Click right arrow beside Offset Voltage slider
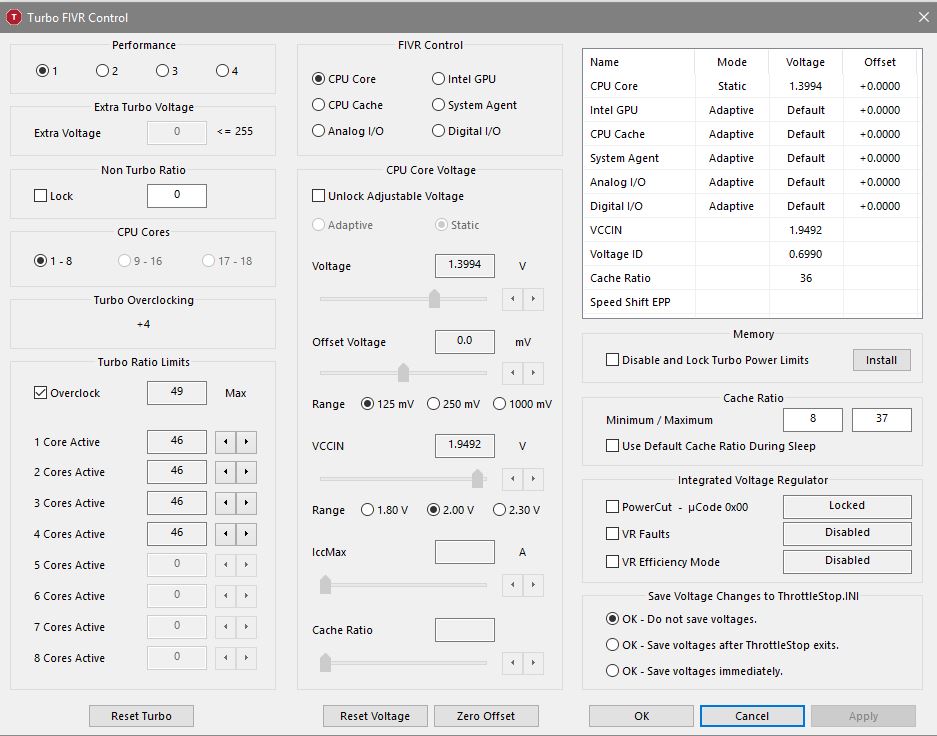This screenshot has width=937, height=736. 533,373
